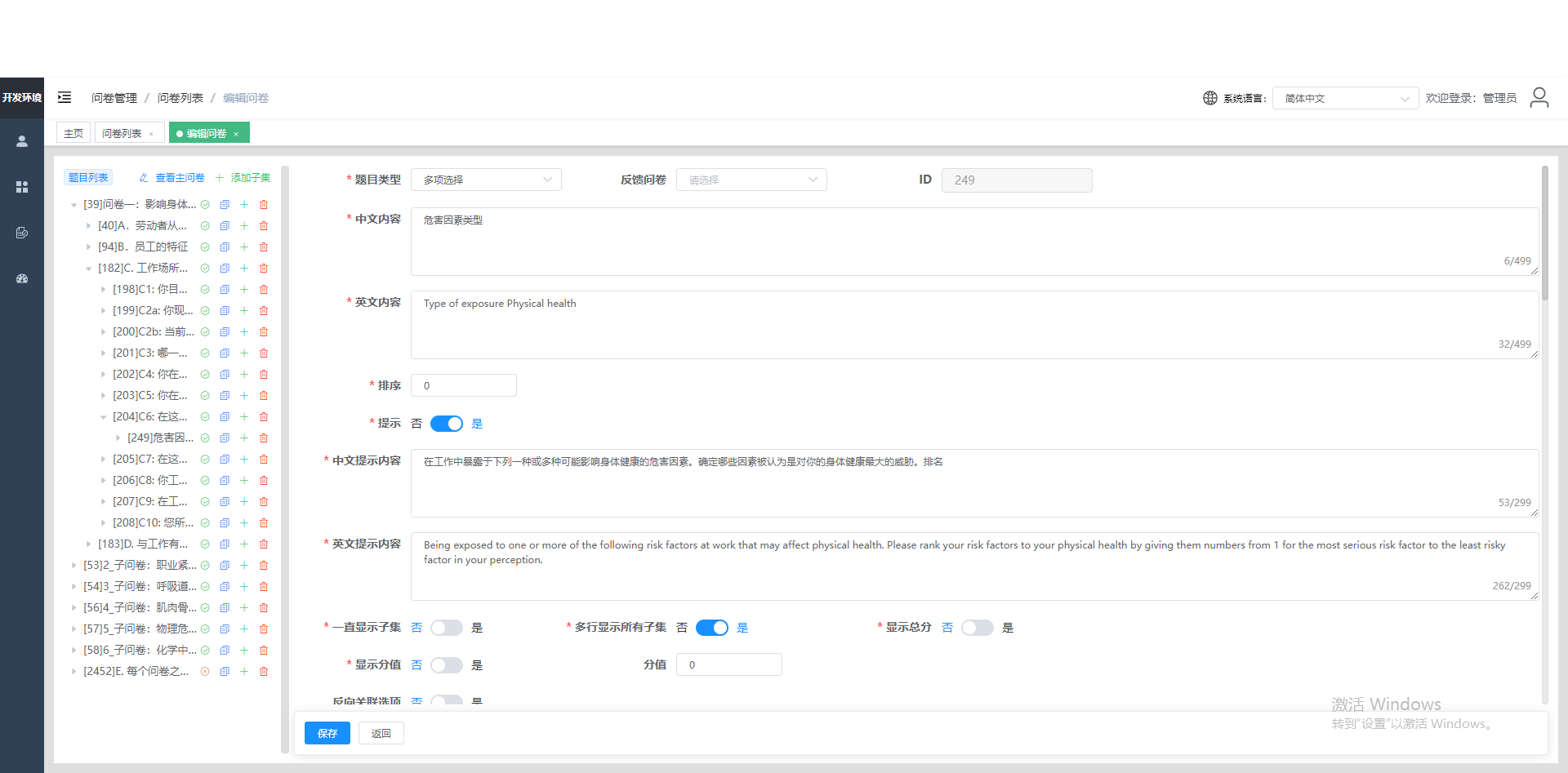Click the 添加子集 link

click(243, 177)
